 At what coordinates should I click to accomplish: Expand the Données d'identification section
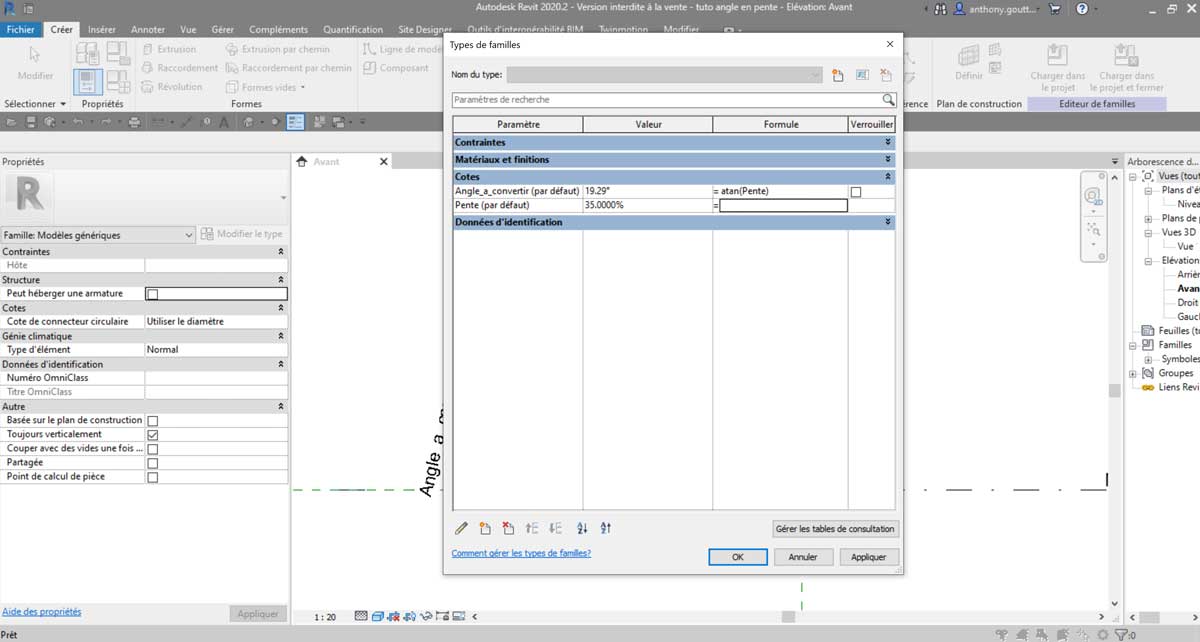(888, 221)
